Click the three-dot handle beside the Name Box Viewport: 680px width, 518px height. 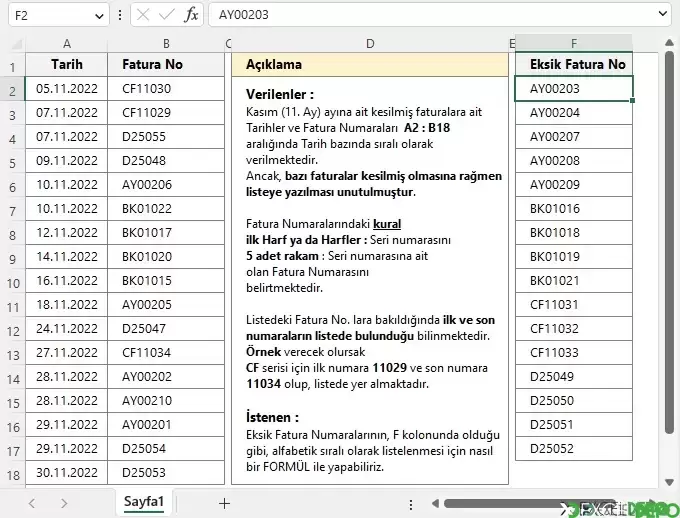coord(120,16)
